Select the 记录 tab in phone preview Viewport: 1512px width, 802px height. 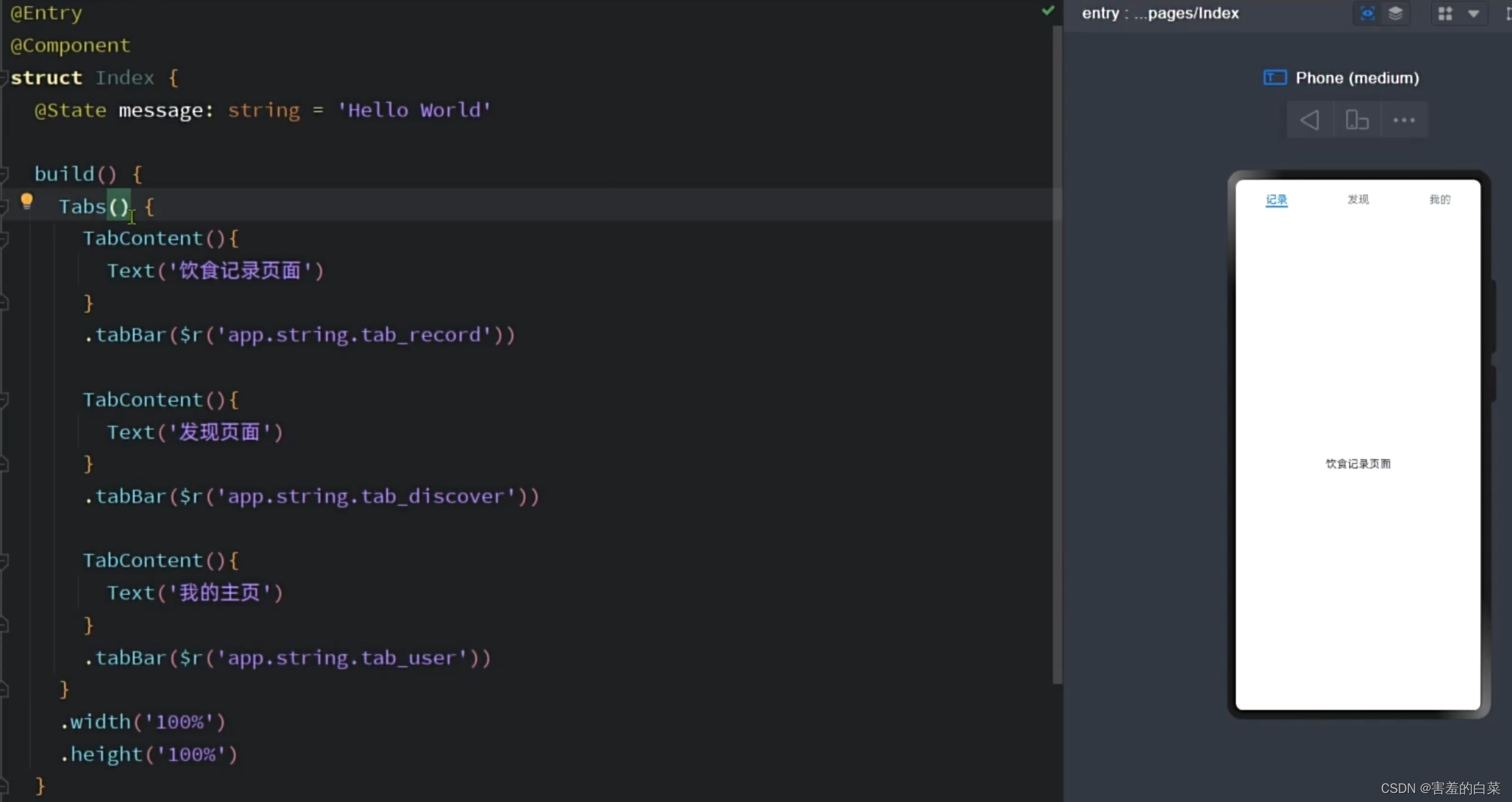1276,200
